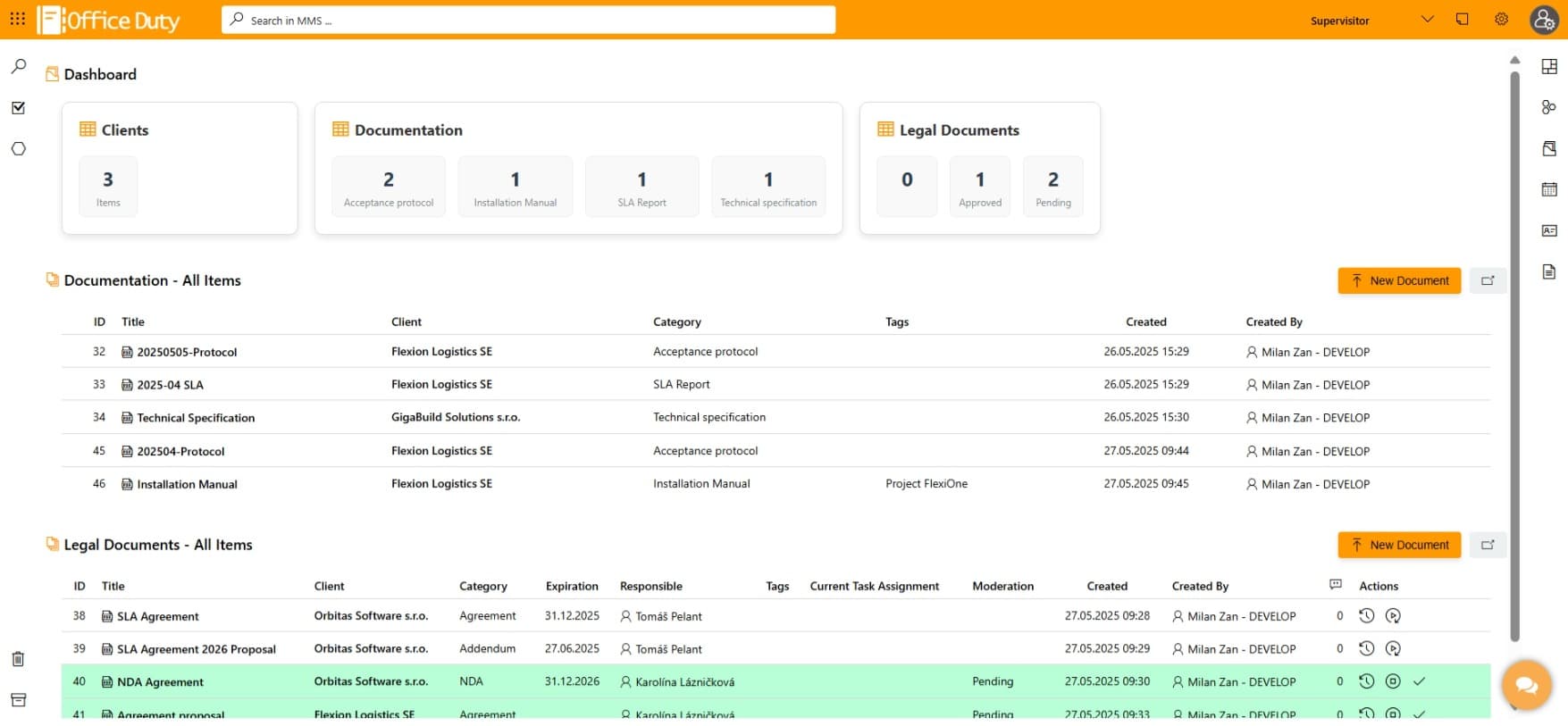1568x726 pixels.
Task: Click the Office Duty logo
Action: pos(108,20)
